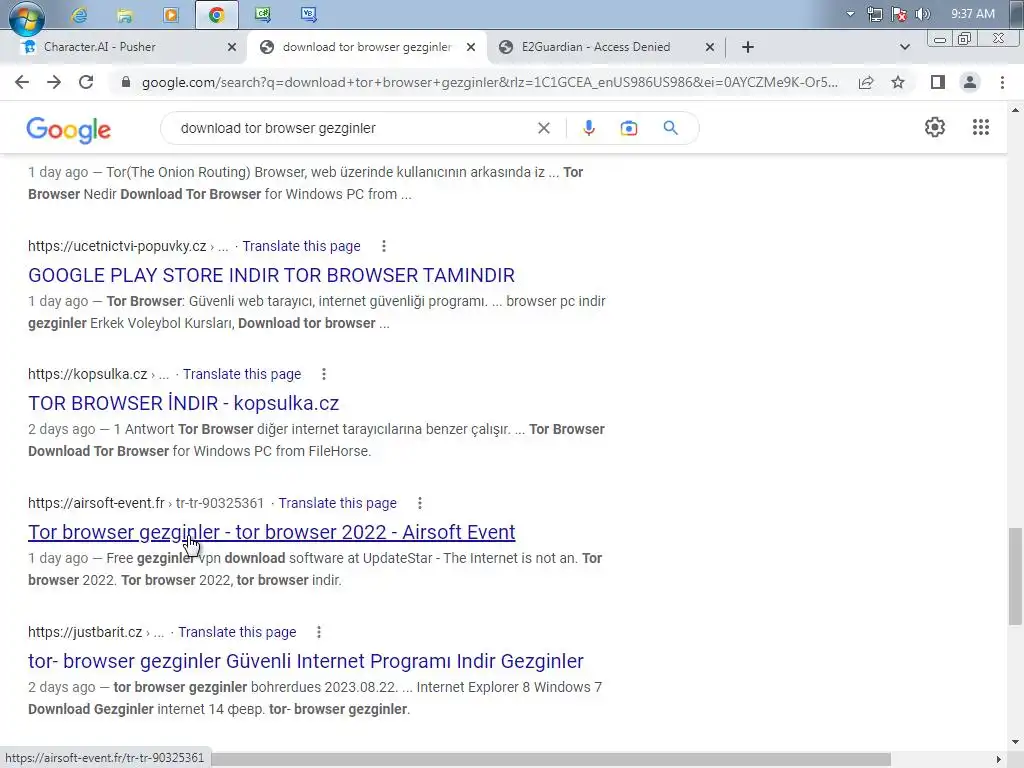Open the VB application taskbar icon
Viewport: 1024px width, 768px height.
(309, 14)
